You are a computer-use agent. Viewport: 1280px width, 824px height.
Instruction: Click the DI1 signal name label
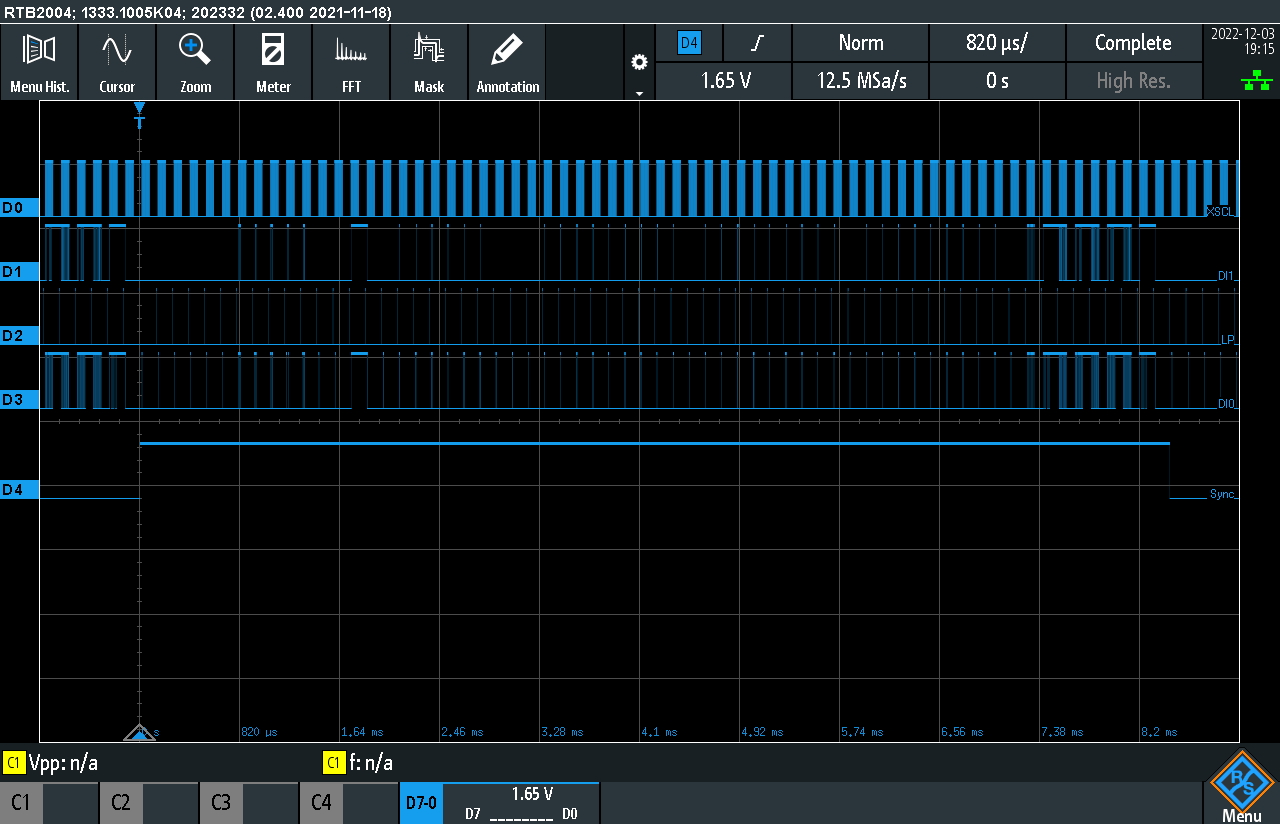click(1227, 275)
